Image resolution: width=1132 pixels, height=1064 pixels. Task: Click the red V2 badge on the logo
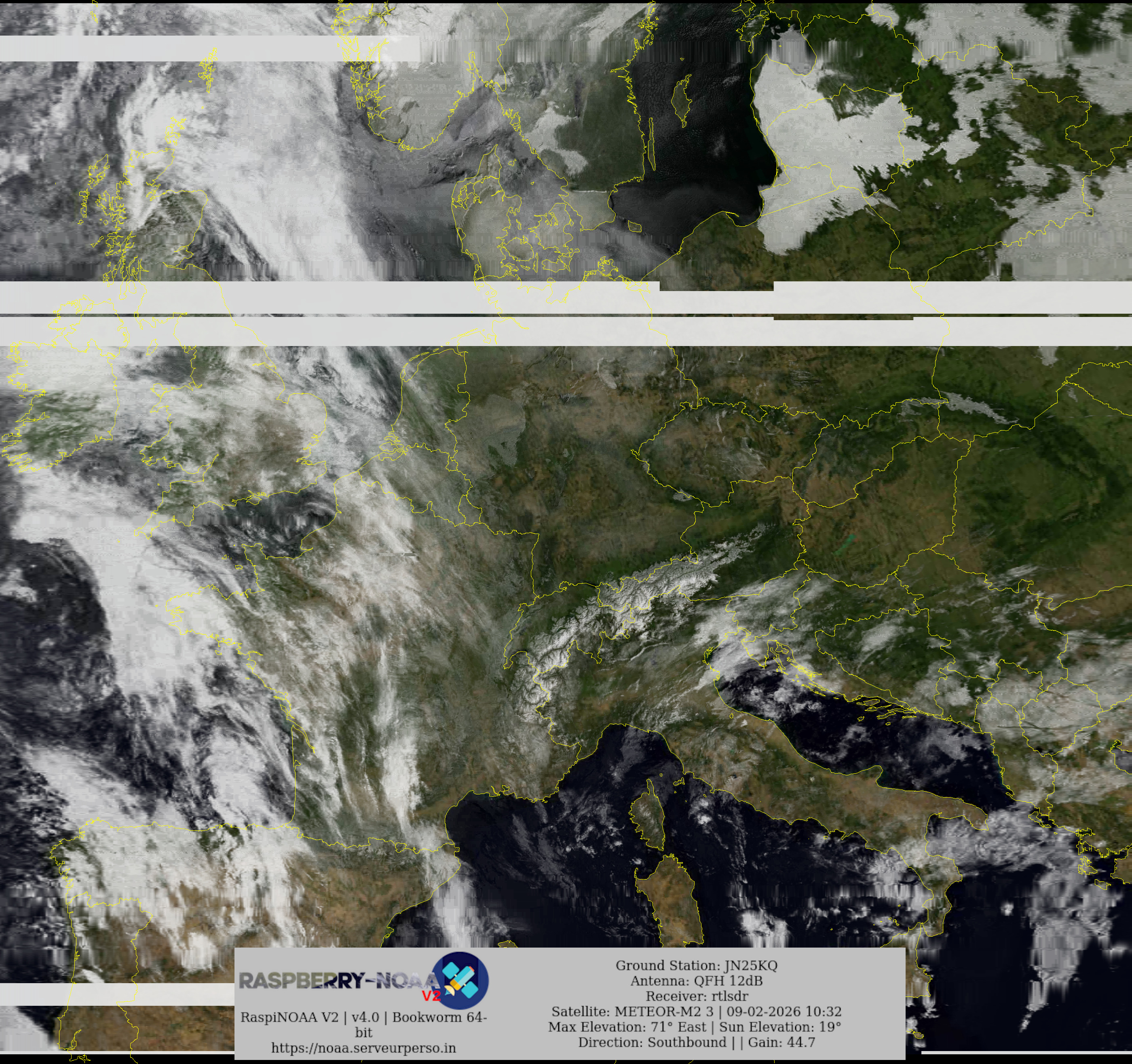coord(431,996)
